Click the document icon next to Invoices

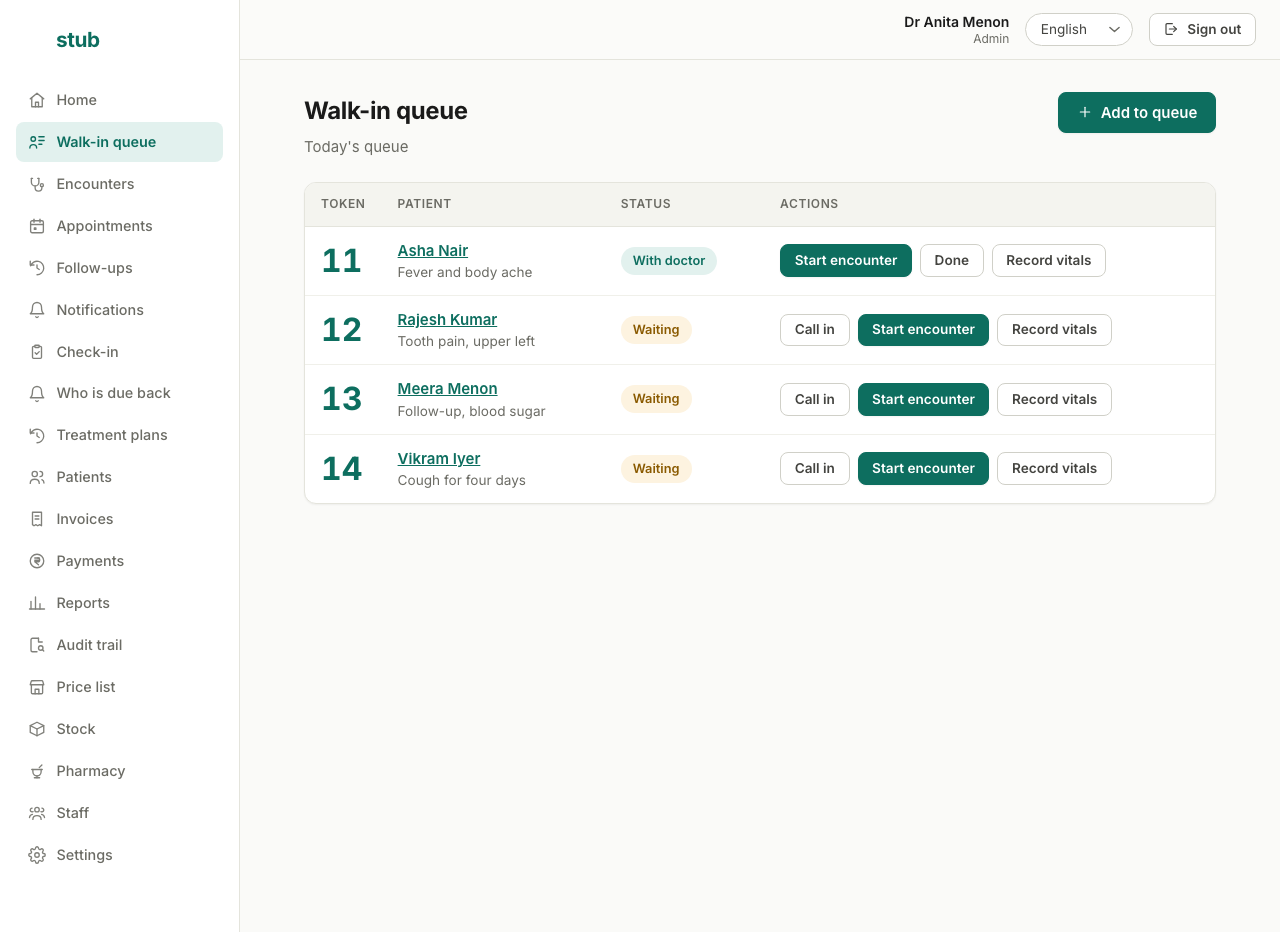[x=37, y=519]
